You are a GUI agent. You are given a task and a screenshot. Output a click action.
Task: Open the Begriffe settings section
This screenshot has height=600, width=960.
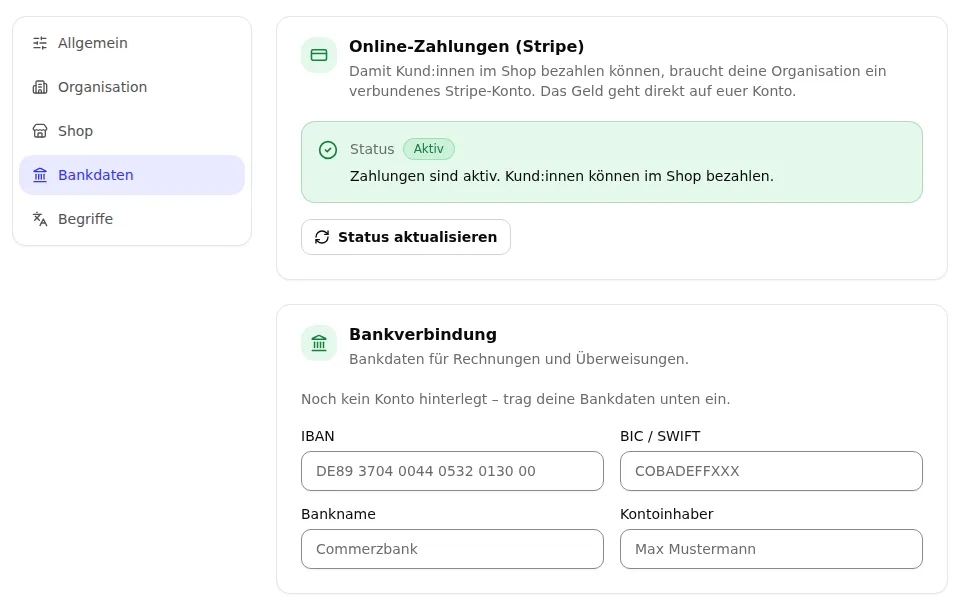click(x=132, y=219)
